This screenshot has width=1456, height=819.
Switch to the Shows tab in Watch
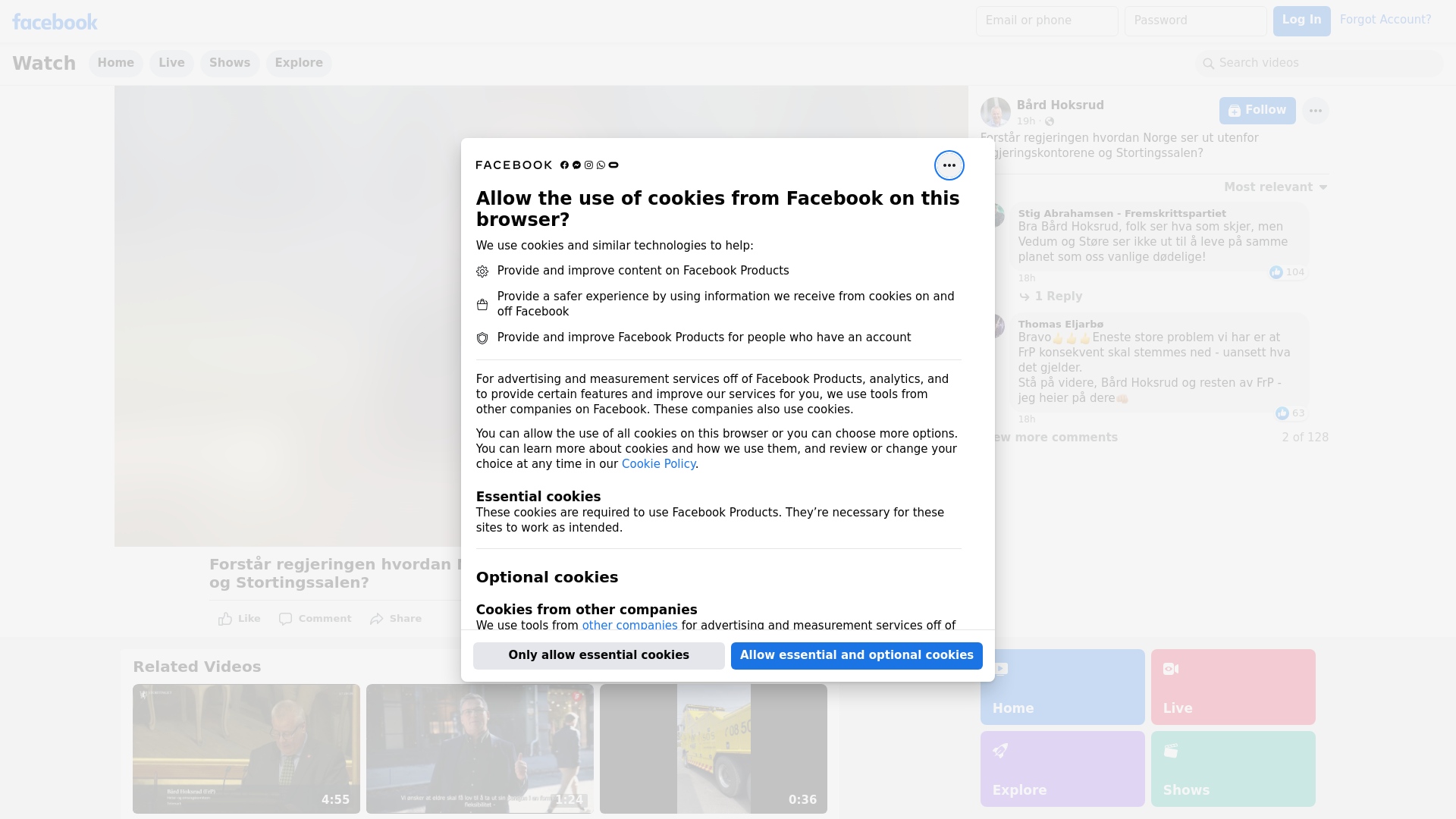230,63
